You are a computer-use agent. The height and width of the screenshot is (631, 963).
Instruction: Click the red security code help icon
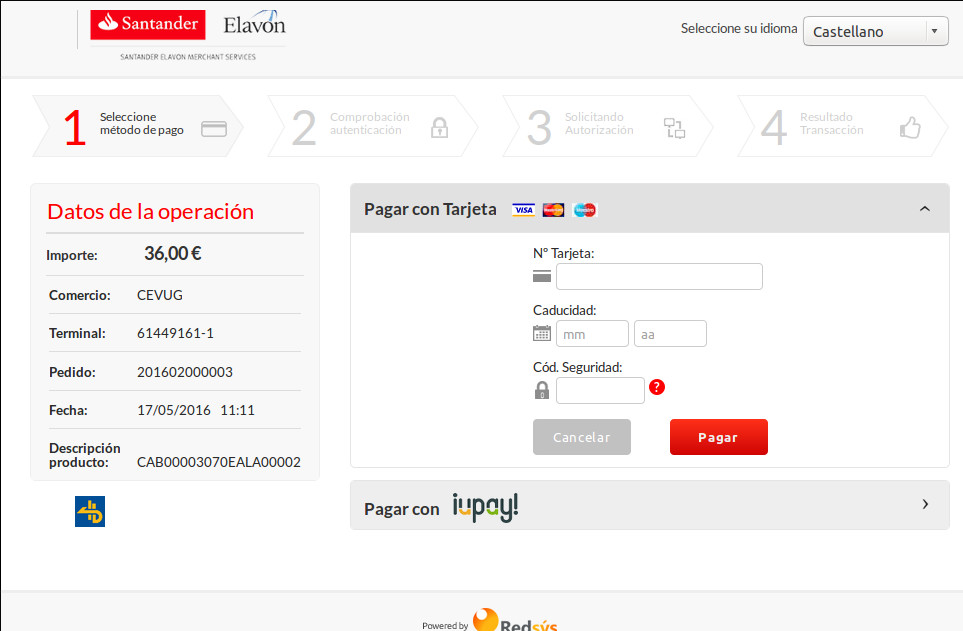(x=657, y=387)
